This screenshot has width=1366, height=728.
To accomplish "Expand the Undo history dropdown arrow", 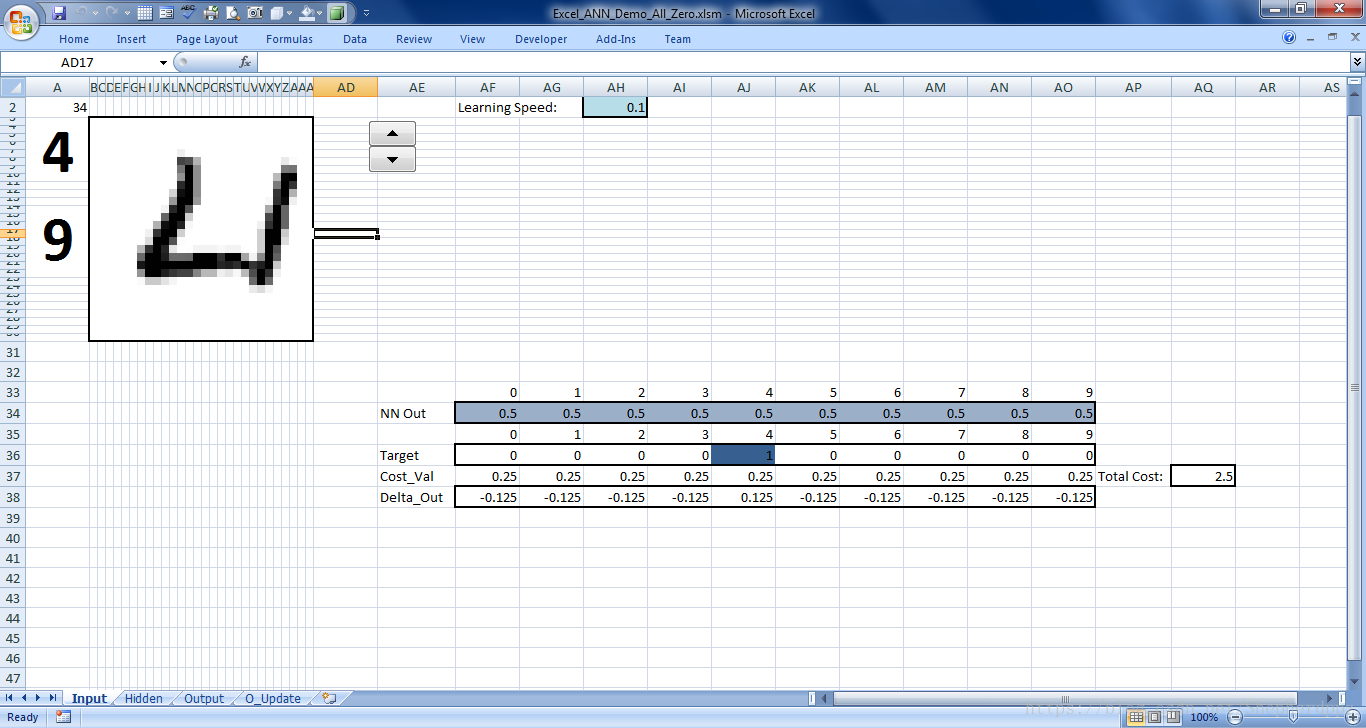I will point(95,13).
